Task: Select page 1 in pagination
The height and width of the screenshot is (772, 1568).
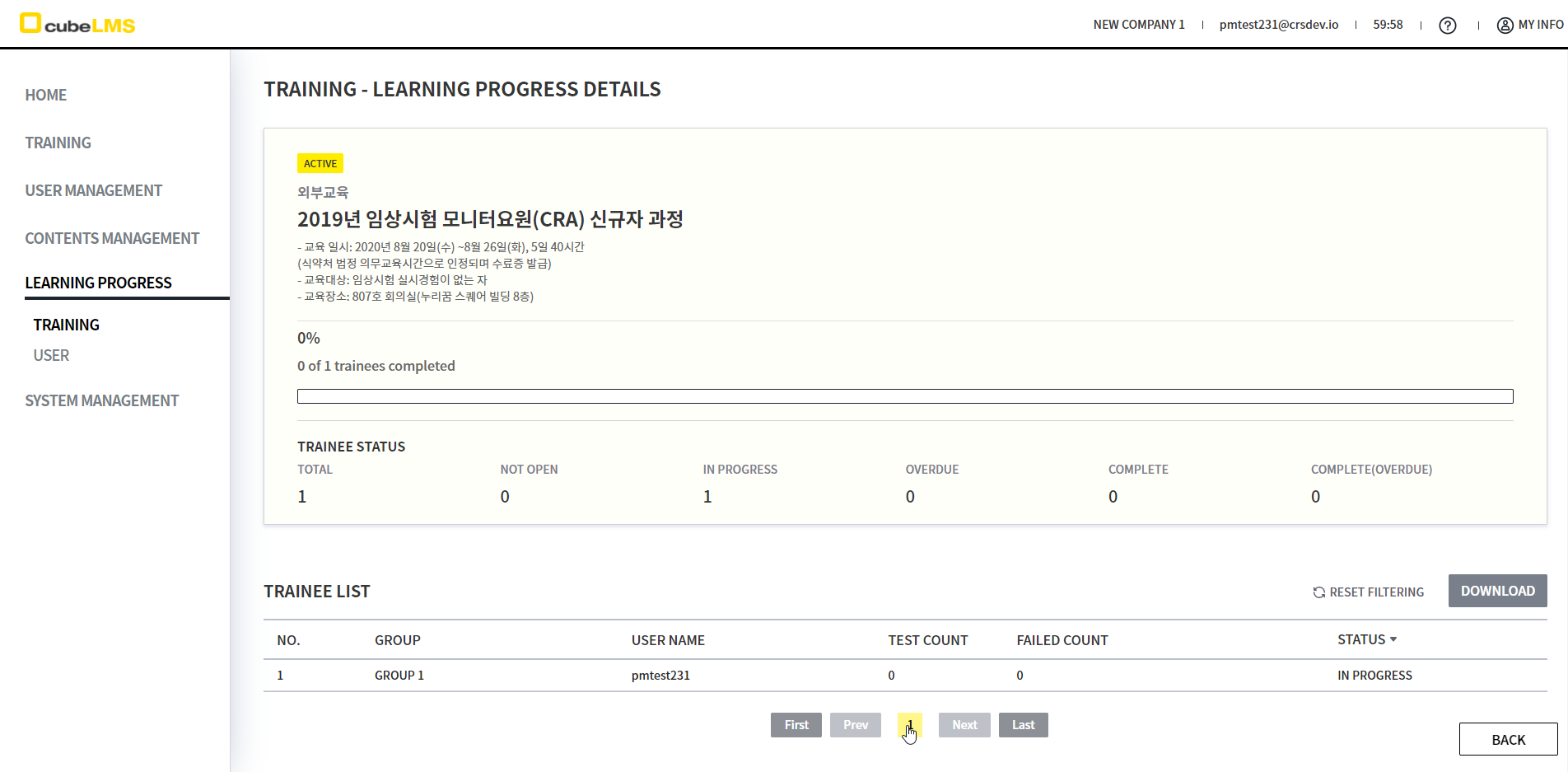Action: click(x=909, y=725)
